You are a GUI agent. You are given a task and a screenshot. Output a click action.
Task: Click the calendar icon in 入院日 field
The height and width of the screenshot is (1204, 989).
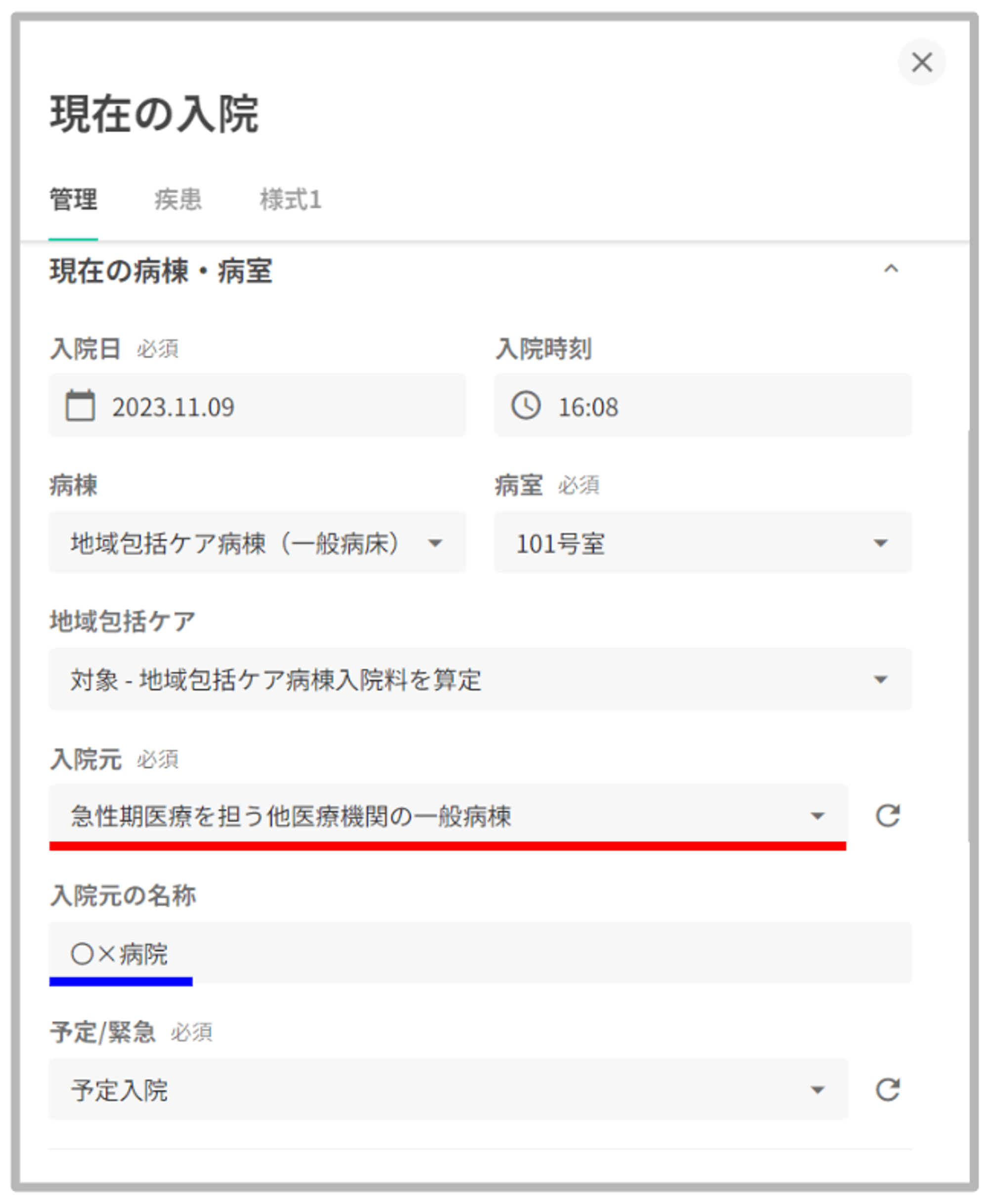[80, 406]
